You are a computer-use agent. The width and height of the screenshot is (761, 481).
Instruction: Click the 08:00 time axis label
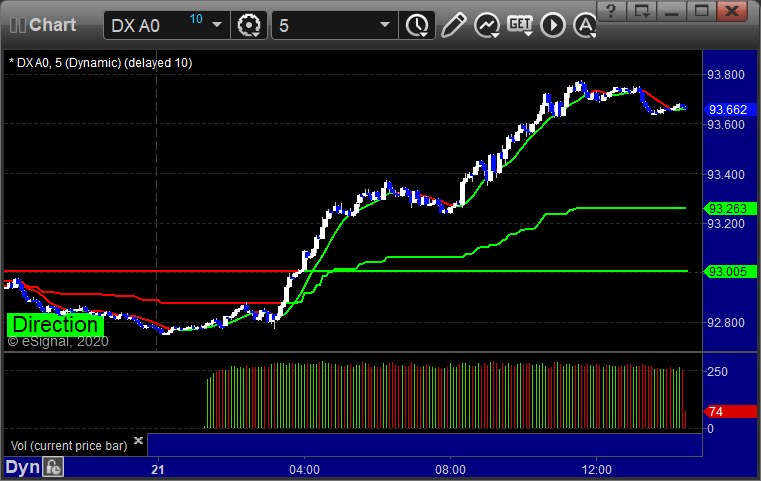(450, 470)
